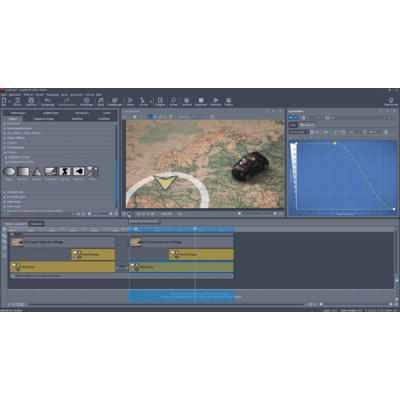Click the Suchen magnifier icon

coord(173,100)
